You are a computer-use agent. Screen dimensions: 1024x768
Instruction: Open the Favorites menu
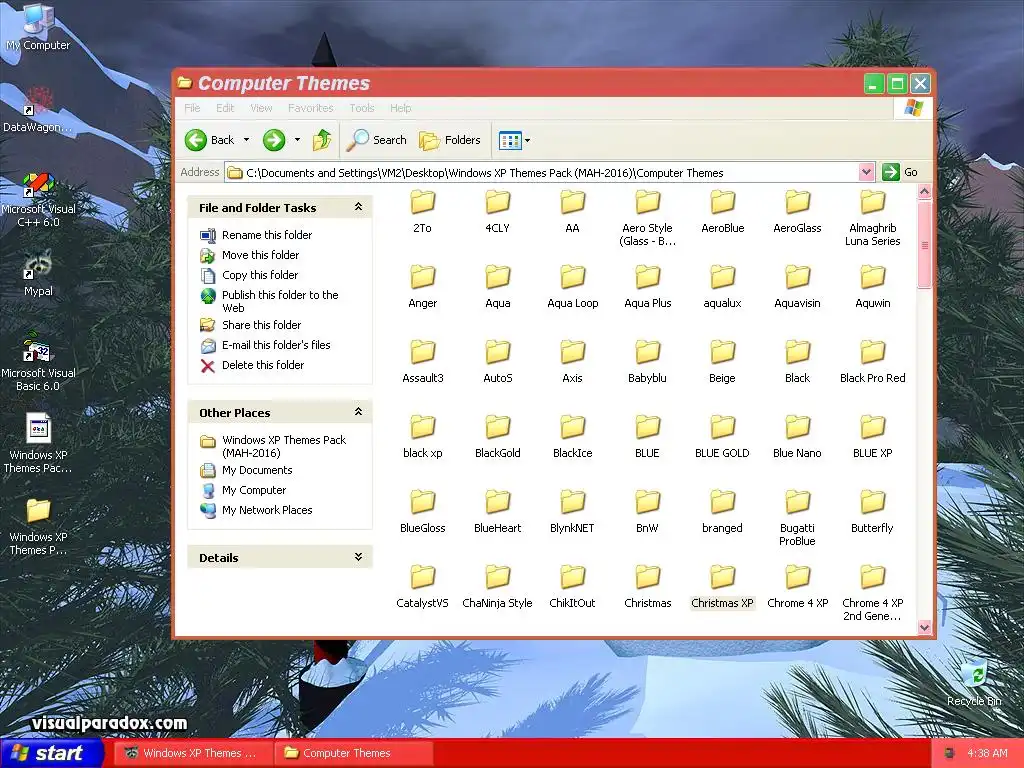pyautogui.click(x=310, y=108)
